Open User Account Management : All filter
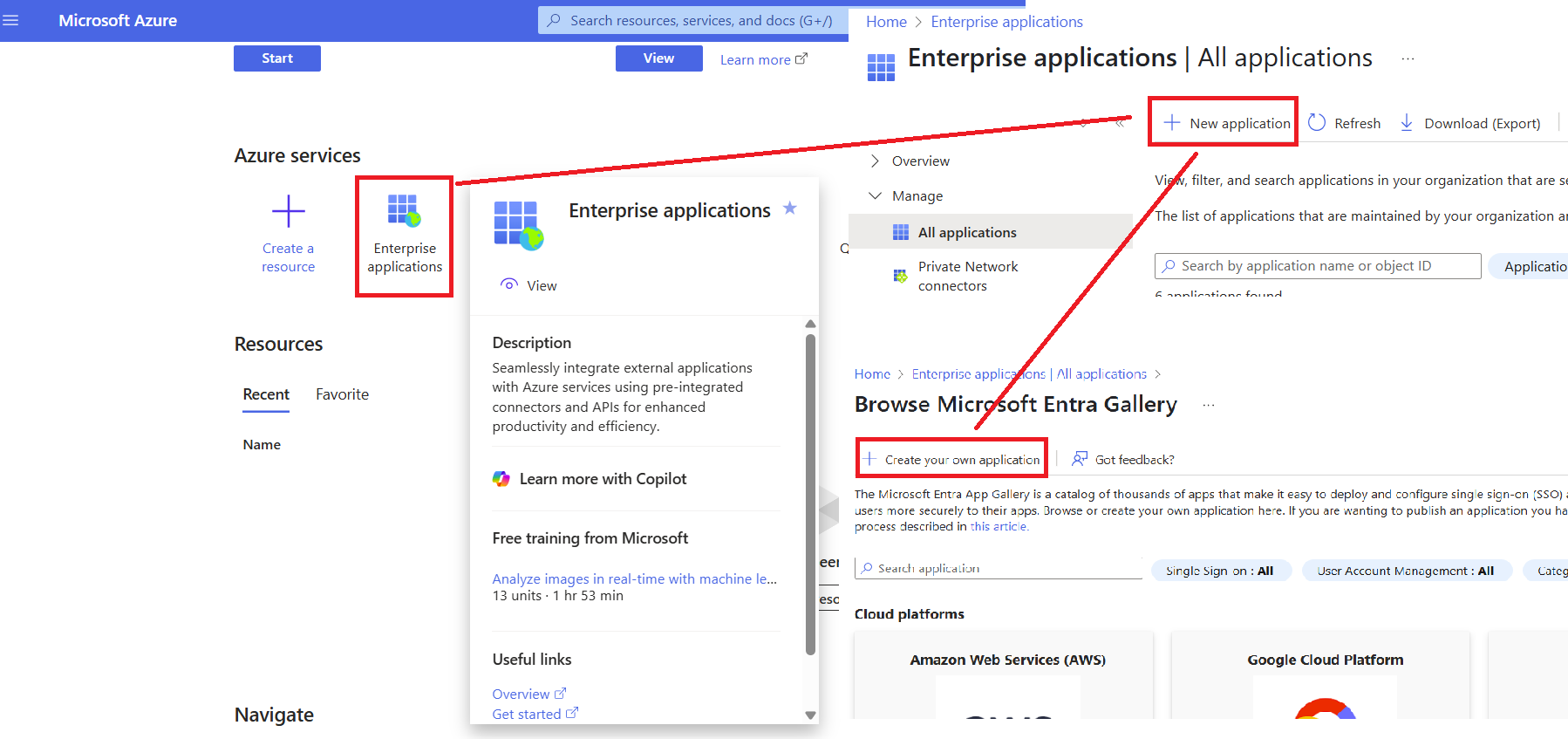 1406,571
